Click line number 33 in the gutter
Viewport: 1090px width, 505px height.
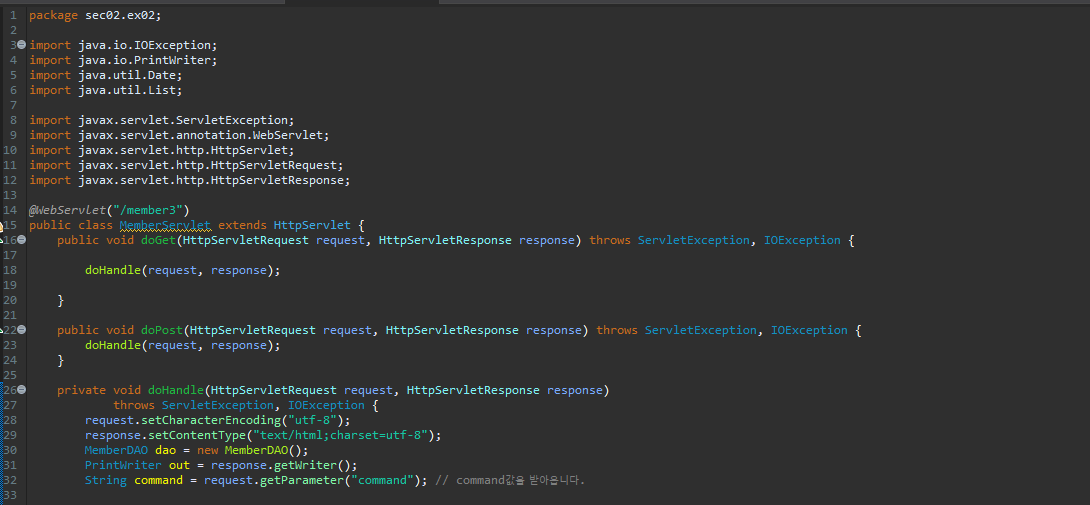pos(10,495)
